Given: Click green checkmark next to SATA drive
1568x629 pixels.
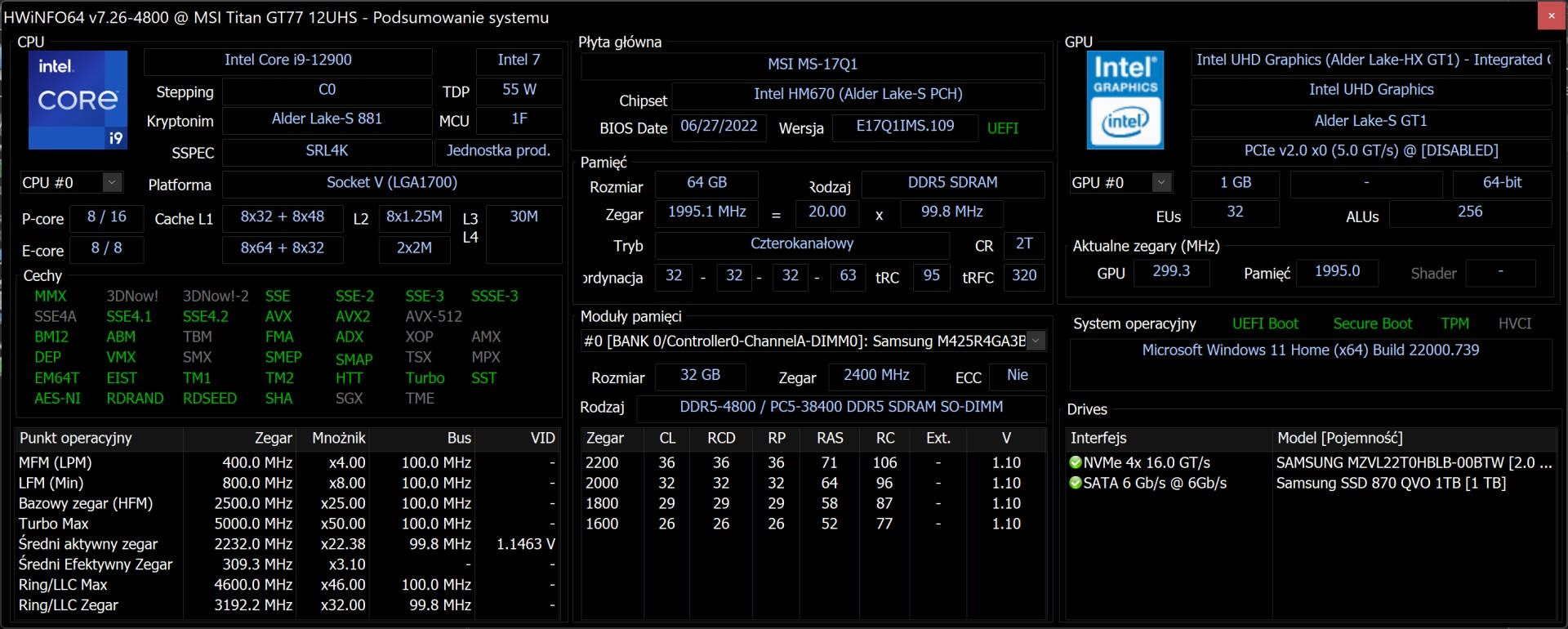Looking at the screenshot, I should tap(1076, 483).
